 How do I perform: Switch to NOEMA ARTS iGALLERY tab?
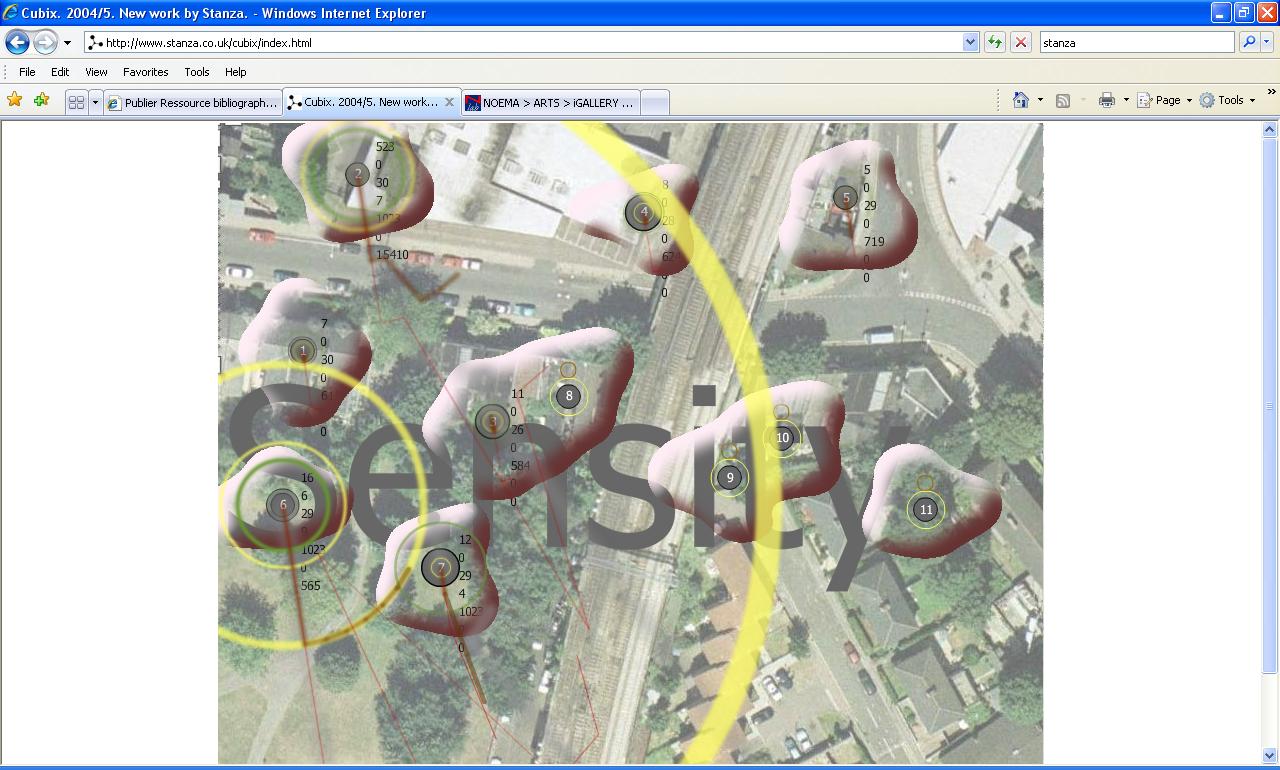tap(550, 102)
